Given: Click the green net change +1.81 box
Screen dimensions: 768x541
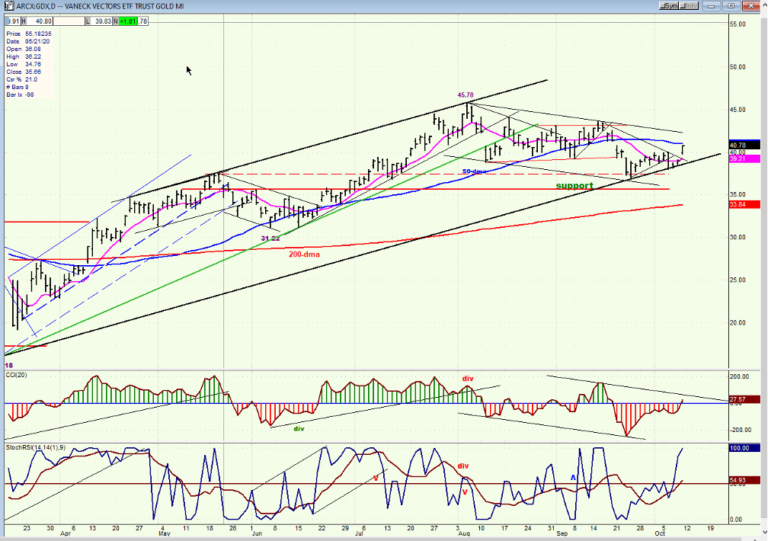Looking at the screenshot, I should [x=127, y=21].
